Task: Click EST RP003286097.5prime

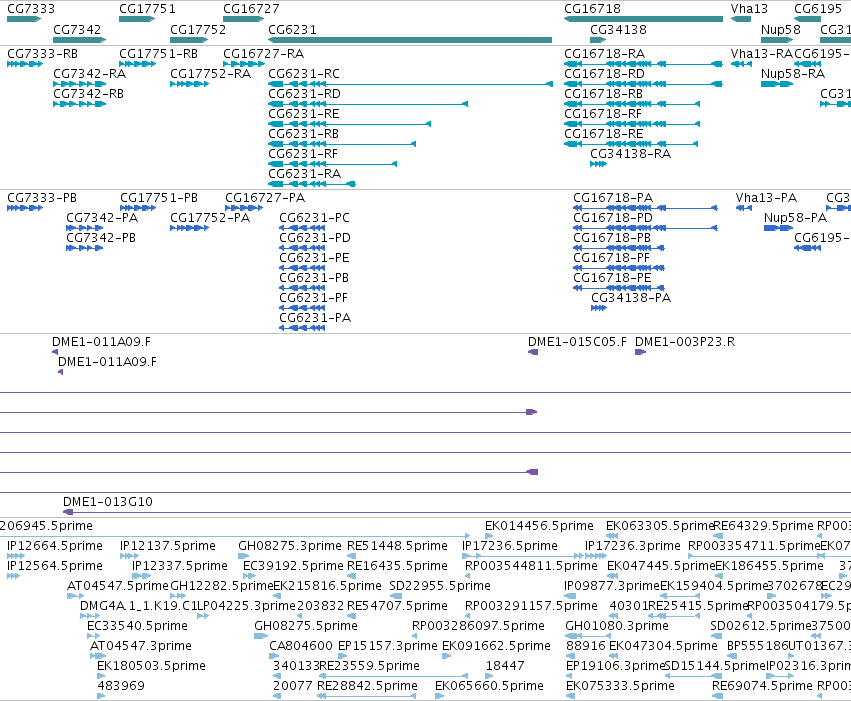Action: [x=478, y=626]
